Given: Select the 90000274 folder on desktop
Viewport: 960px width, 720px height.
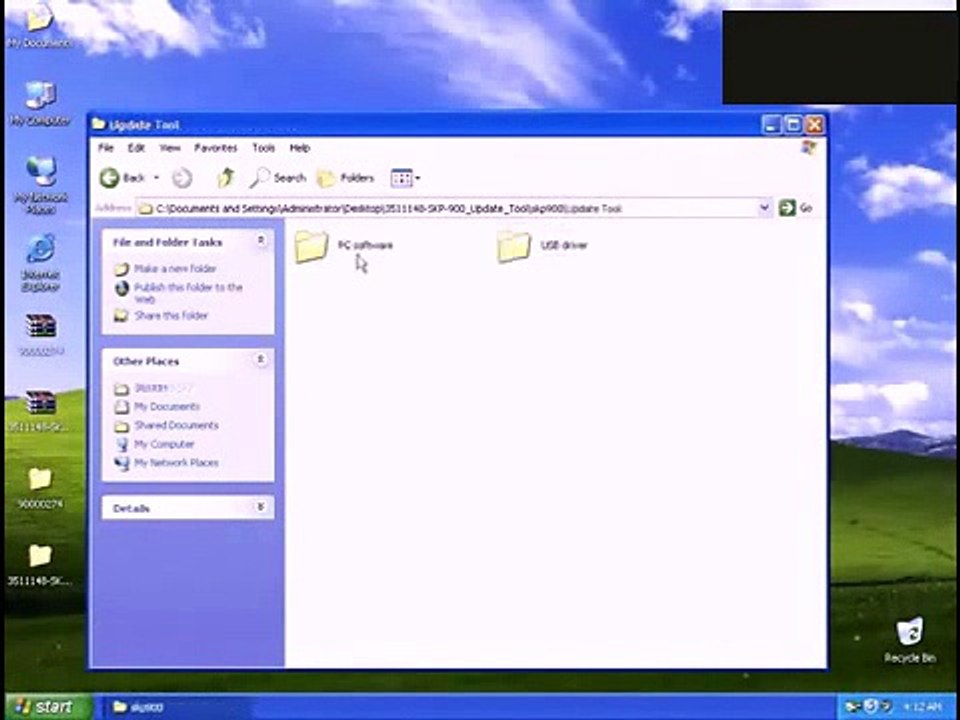Looking at the screenshot, I should point(40,488).
